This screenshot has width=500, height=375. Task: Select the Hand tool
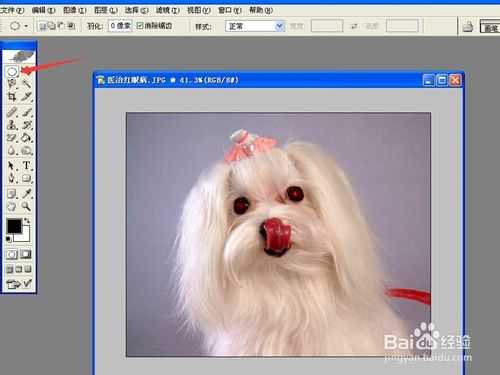point(12,207)
